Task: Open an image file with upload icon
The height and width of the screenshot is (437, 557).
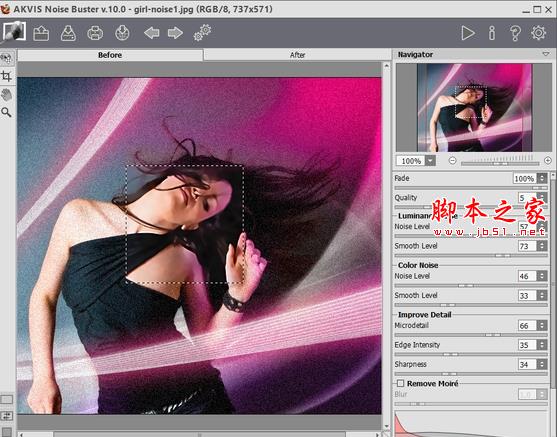Action: [x=41, y=34]
